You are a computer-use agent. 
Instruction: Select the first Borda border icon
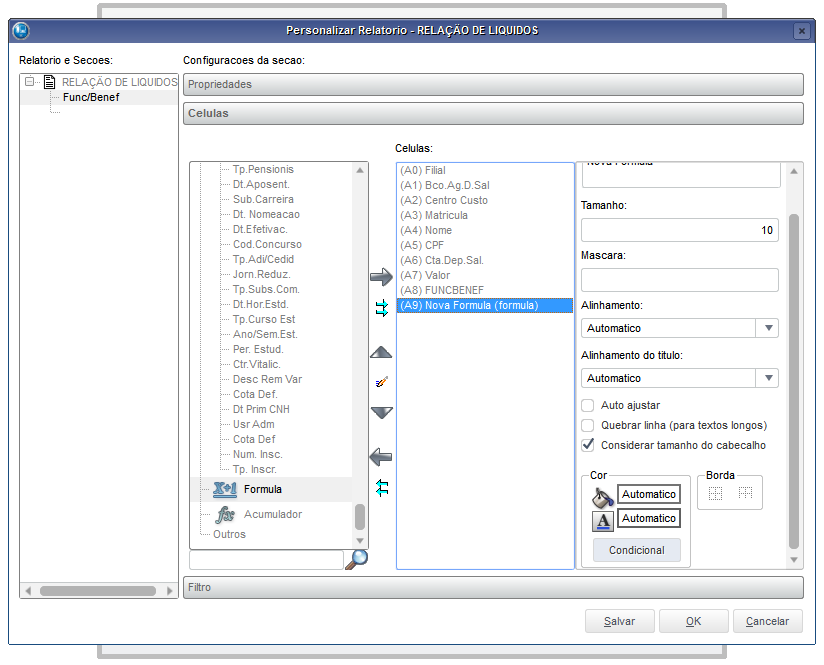(x=715, y=493)
